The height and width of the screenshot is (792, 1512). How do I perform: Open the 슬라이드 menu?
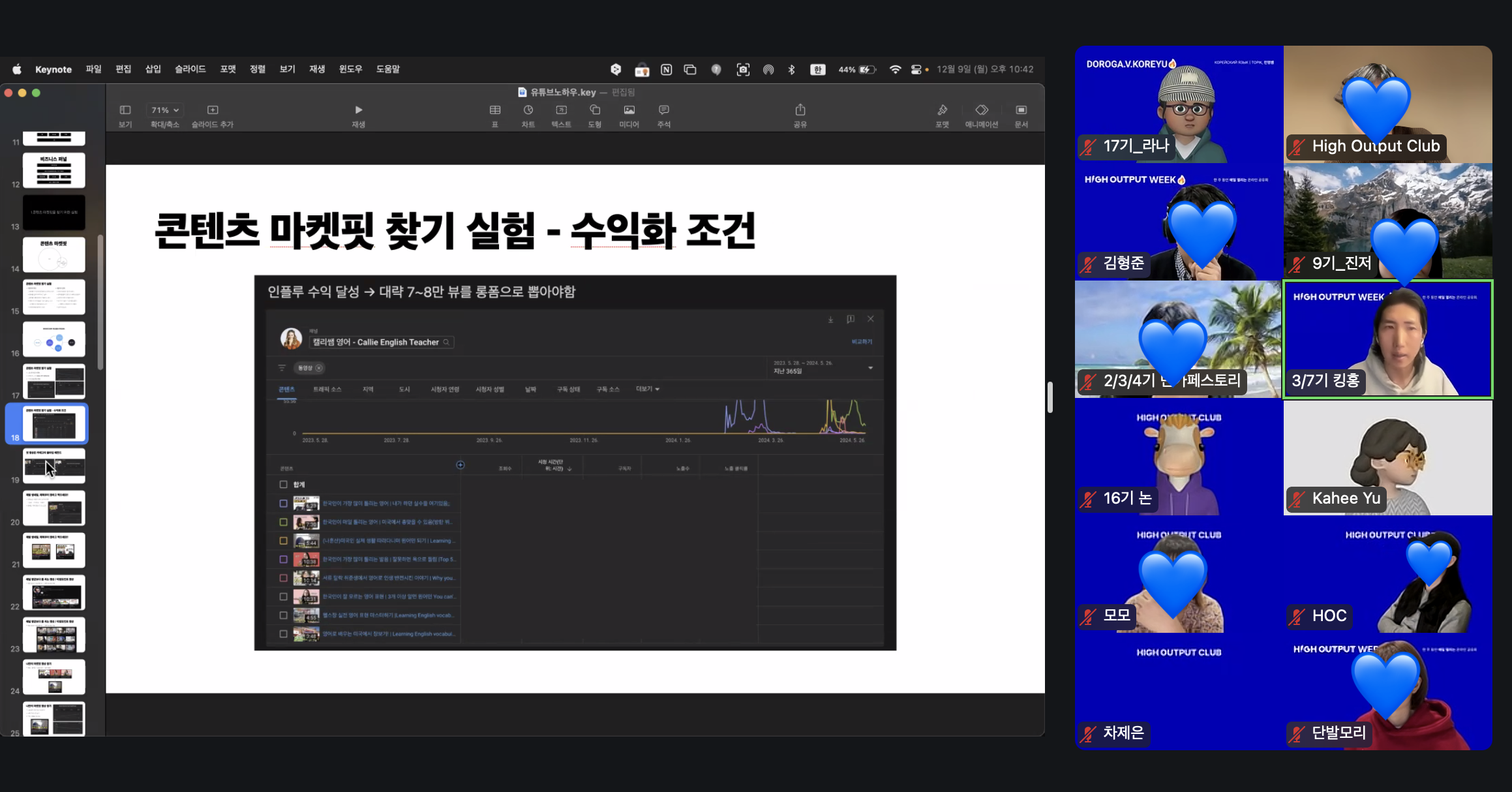click(x=190, y=69)
